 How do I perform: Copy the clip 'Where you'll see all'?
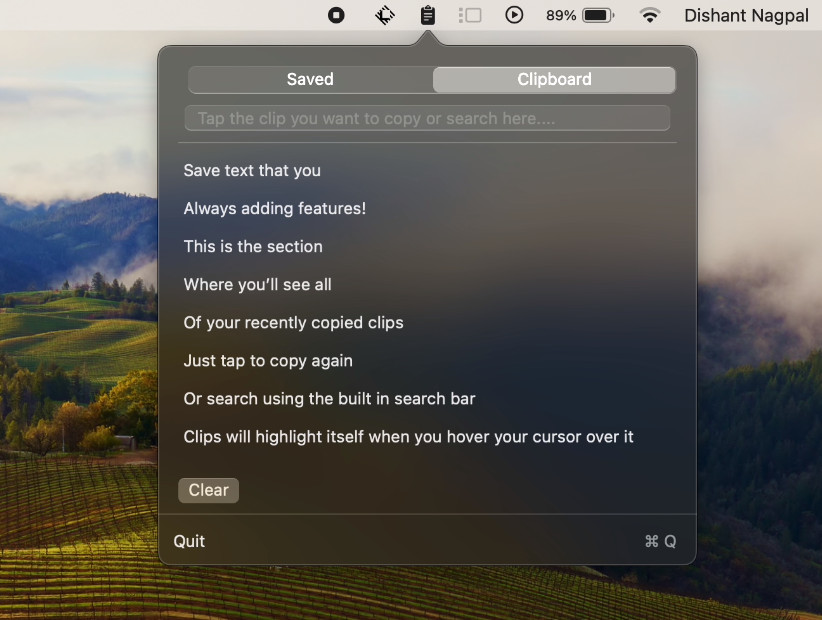[x=257, y=285]
